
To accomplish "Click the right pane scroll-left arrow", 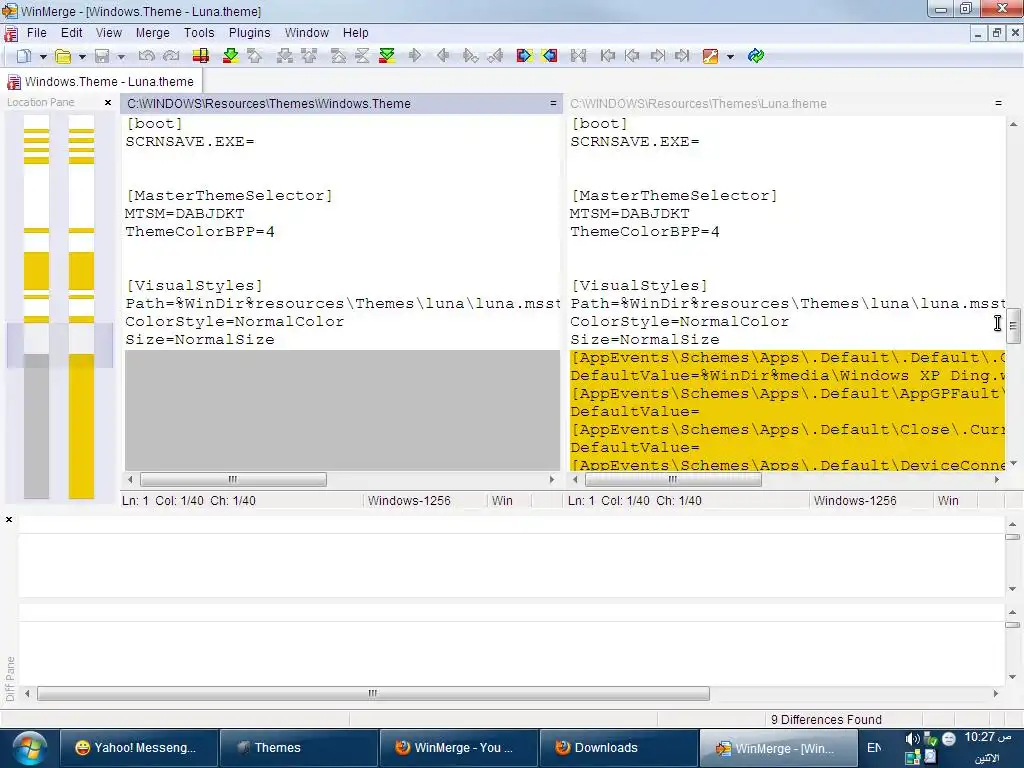I will [x=575, y=479].
